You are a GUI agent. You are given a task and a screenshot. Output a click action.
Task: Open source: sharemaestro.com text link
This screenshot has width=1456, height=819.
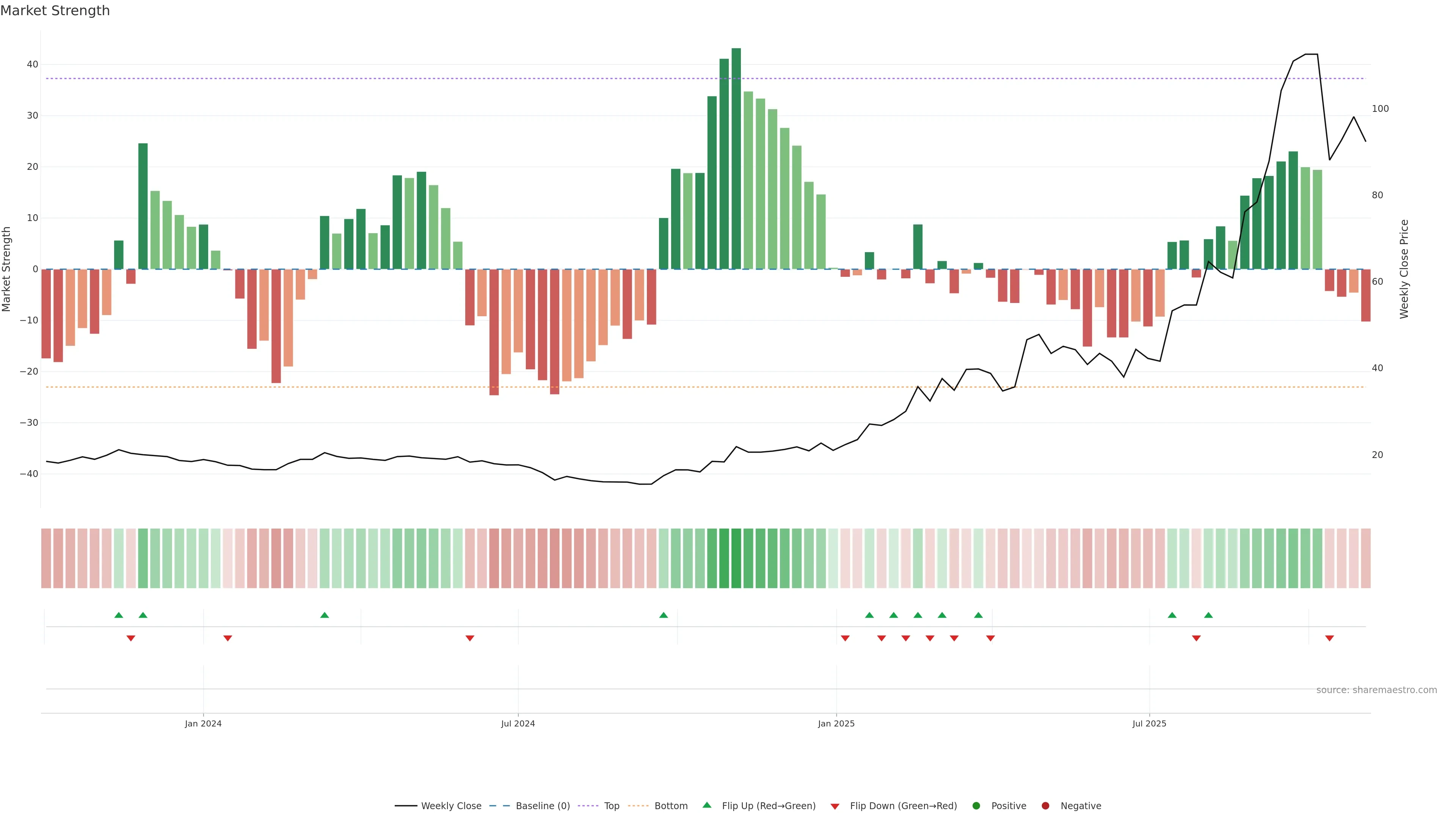(1376, 690)
